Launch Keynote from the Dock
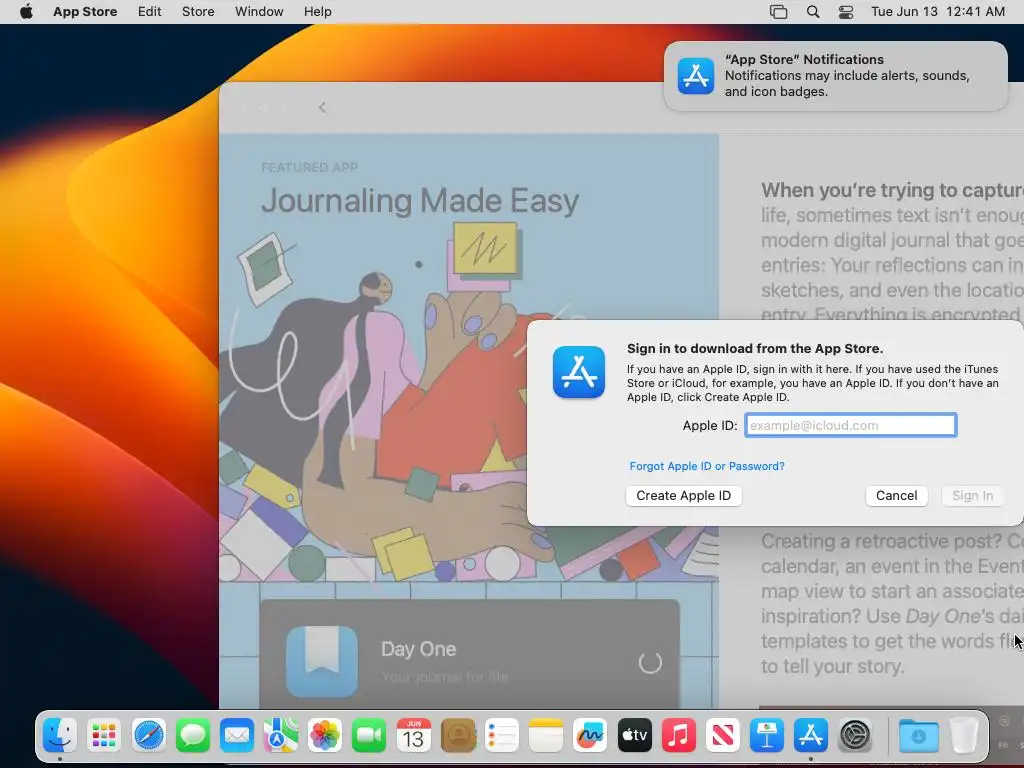The image size is (1024, 768). [767, 736]
